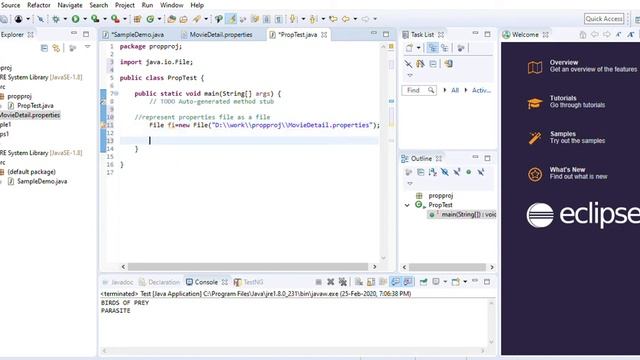The width and height of the screenshot is (640, 360).
Task: Run the program with green Run button
Action: 76,19
